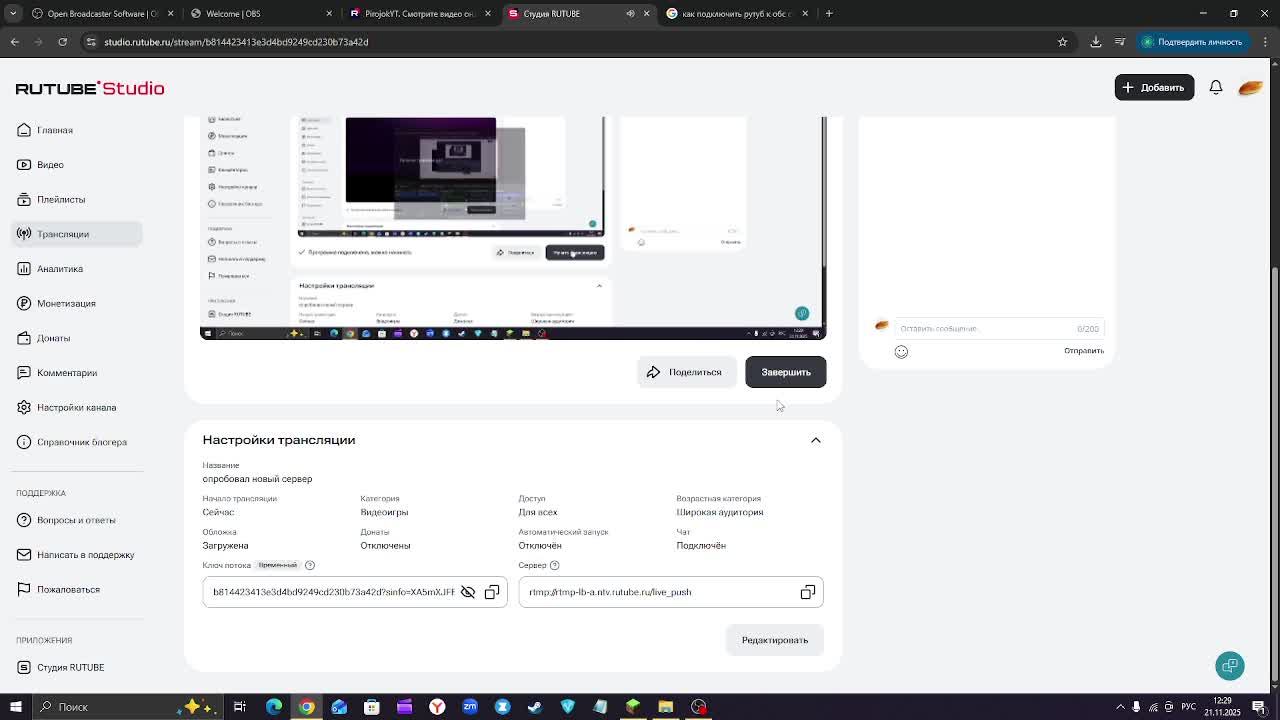
Task: Click the Пожаловаться flag icon
Action: click(24, 589)
